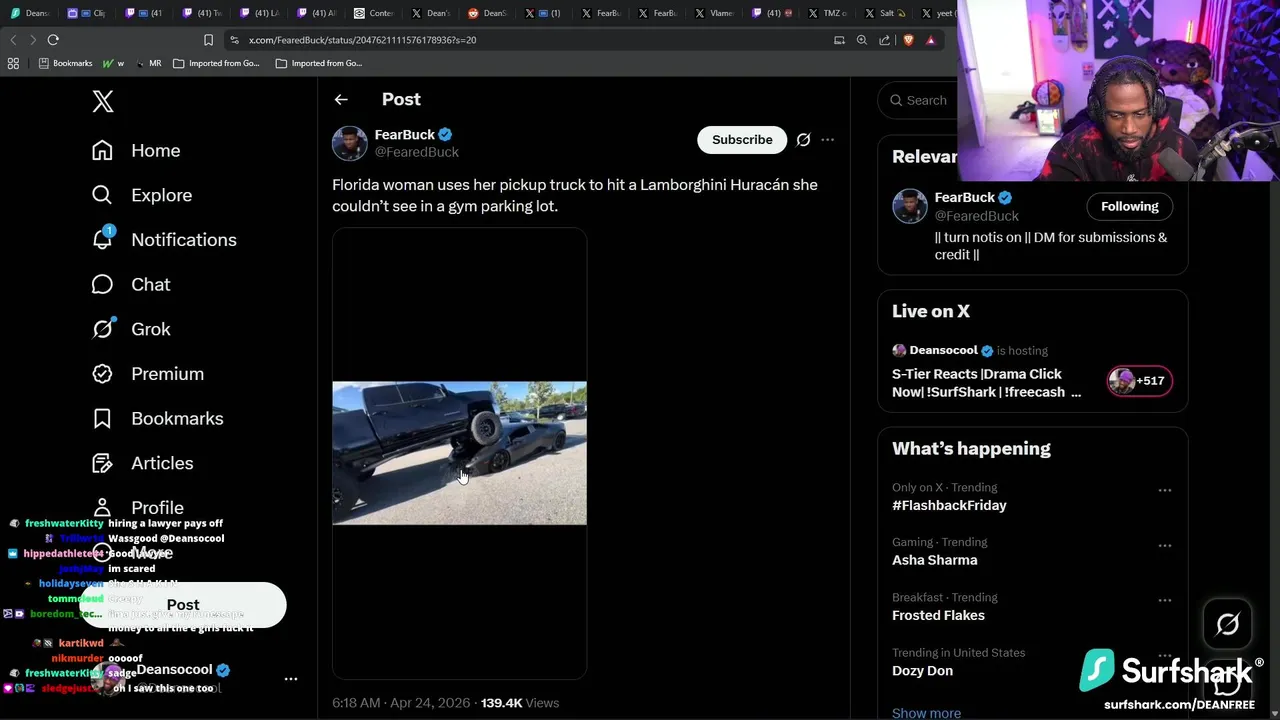This screenshot has height=720, width=1280.
Task: Bookmark this page via toolbar icon
Action: [208, 40]
